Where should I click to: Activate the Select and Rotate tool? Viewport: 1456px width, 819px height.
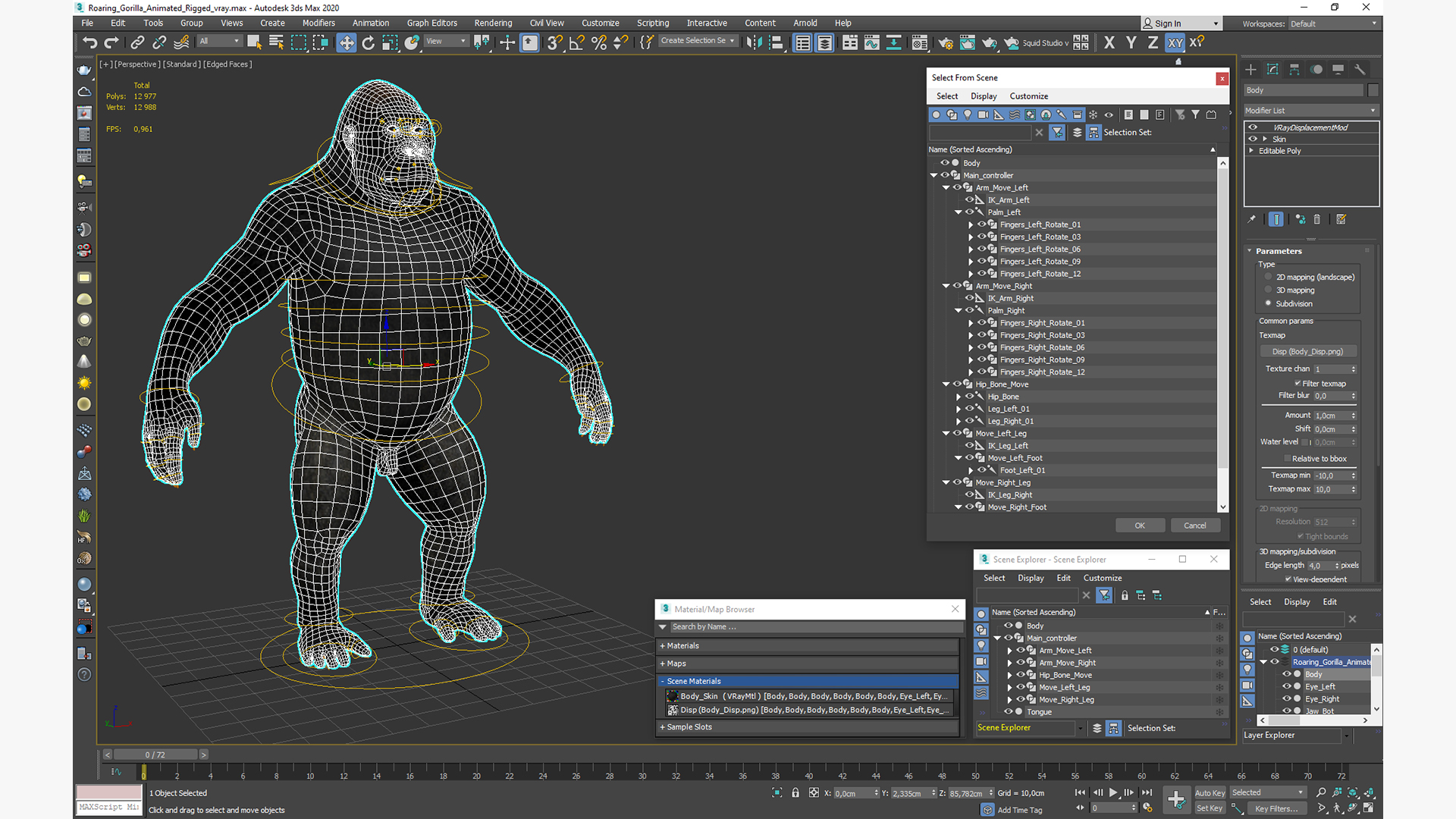369,42
